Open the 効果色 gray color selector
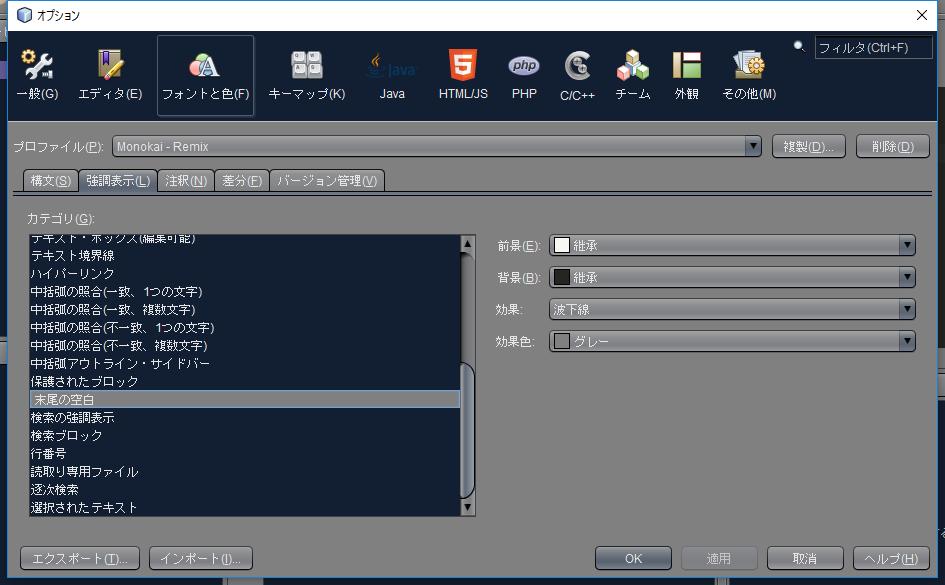945x585 pixels. [905, 341]
